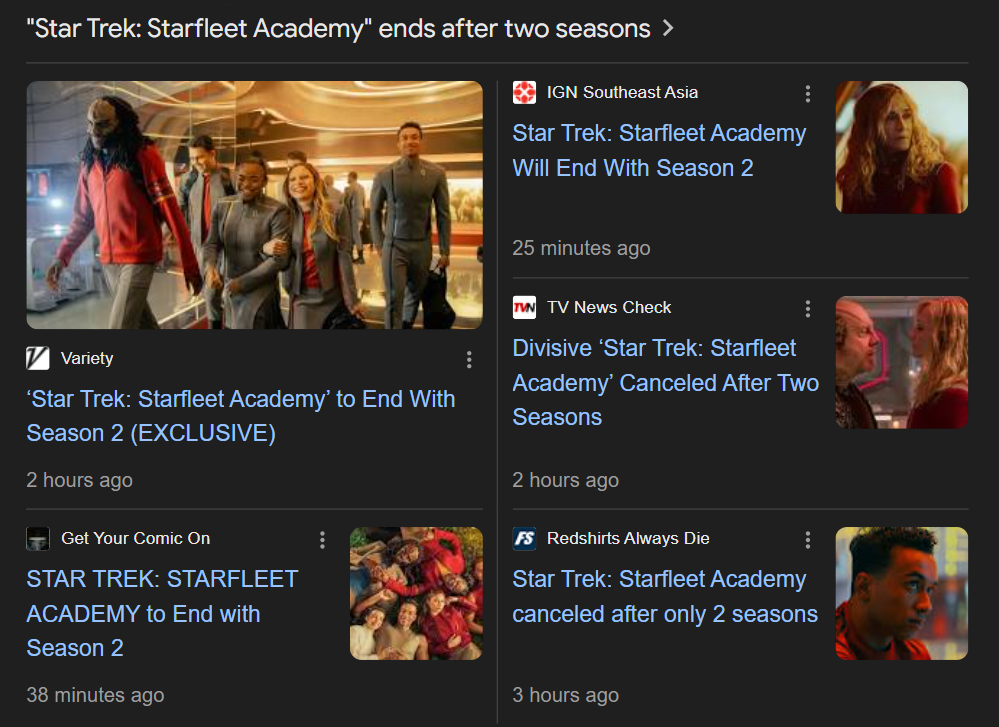Open IGN's "Will End With Season 2" article
999x727 pixels.
(x=659, y=150)
